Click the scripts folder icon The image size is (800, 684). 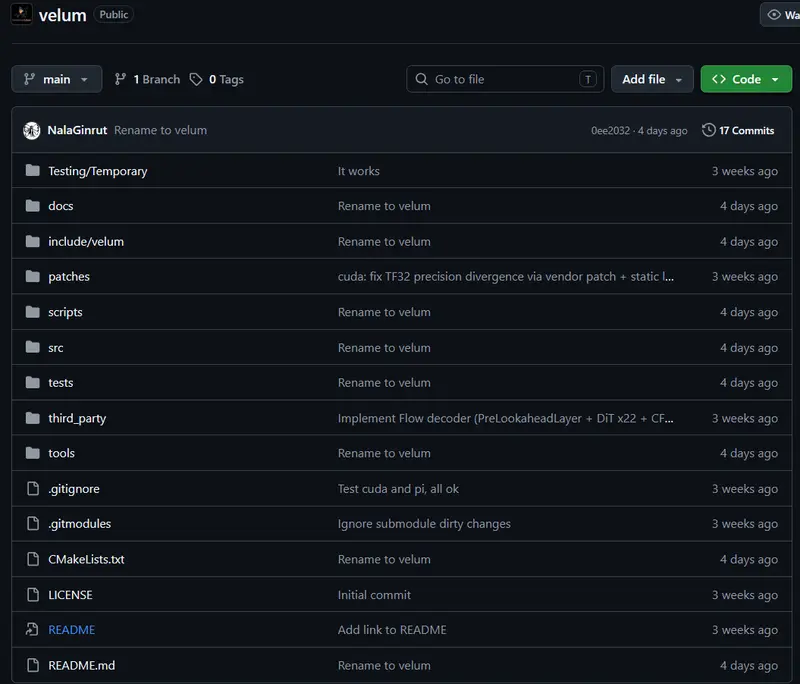(33, 312)
